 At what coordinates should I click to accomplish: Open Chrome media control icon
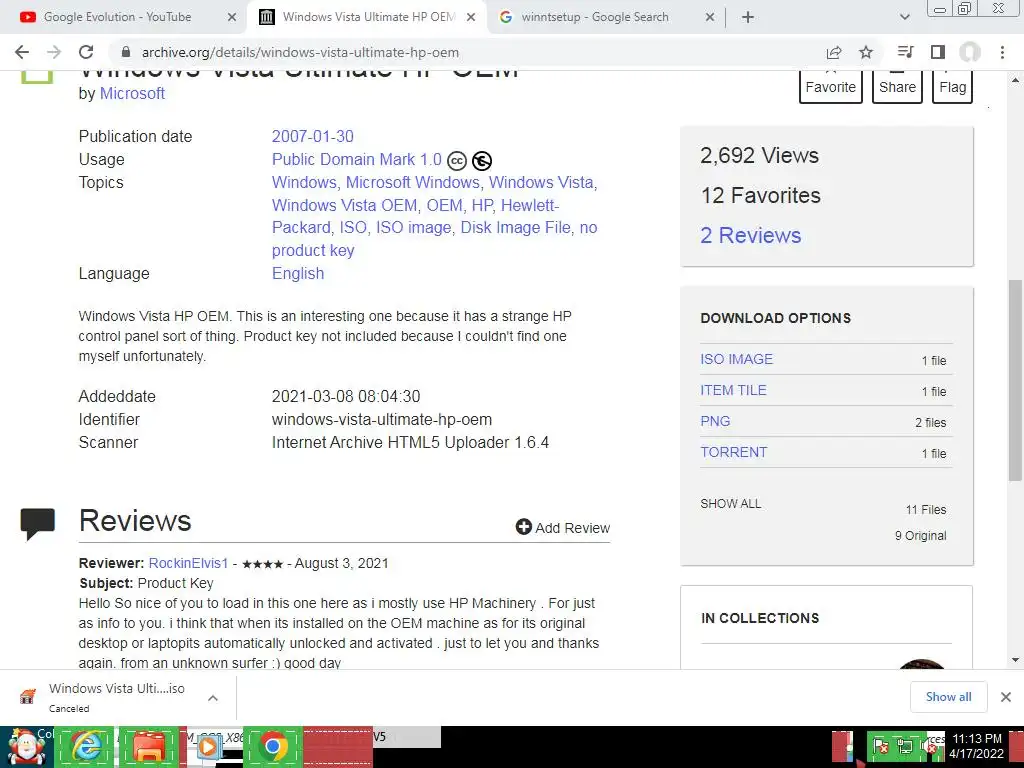(x=905, y=52)
